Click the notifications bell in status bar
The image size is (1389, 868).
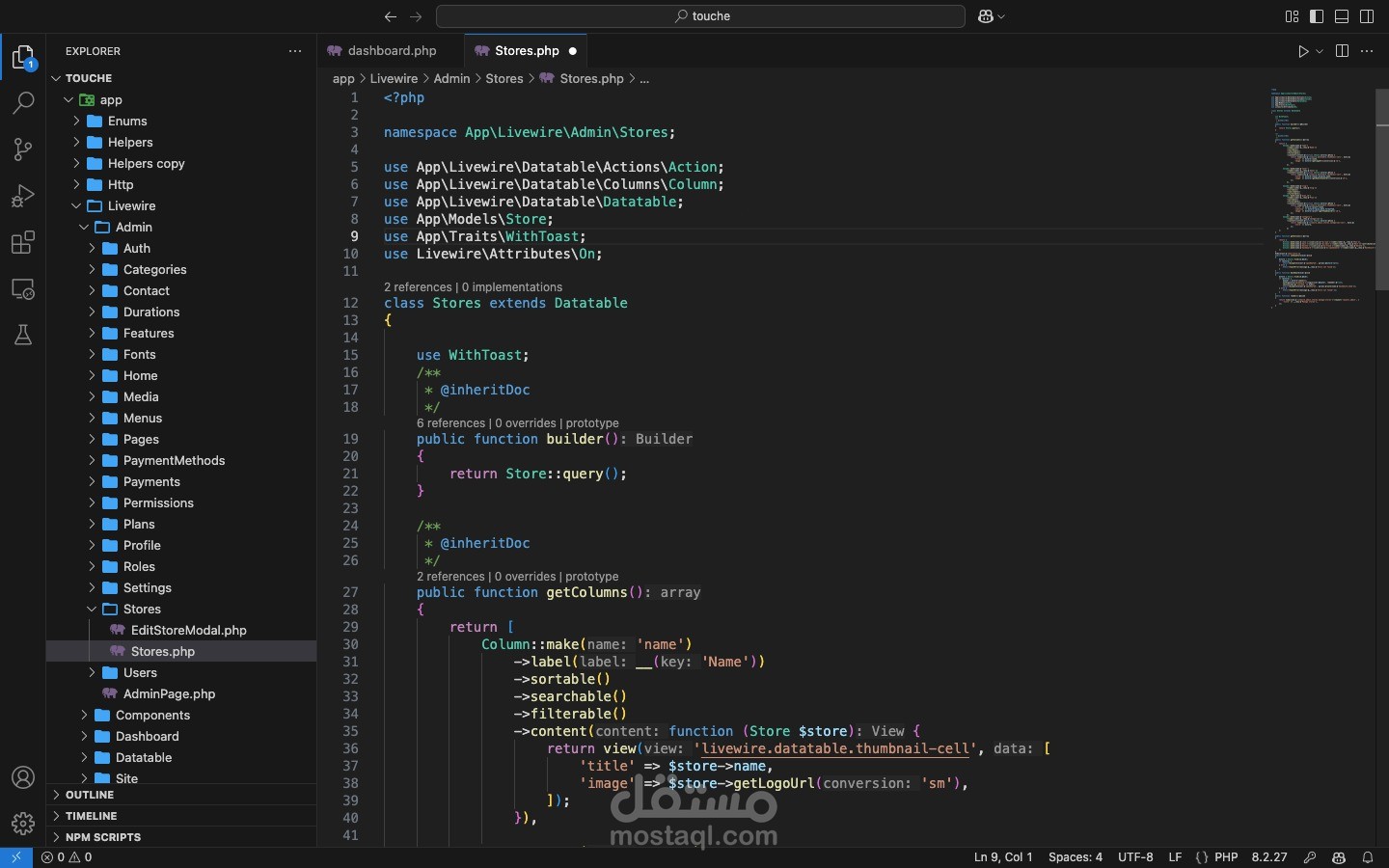1368,857
